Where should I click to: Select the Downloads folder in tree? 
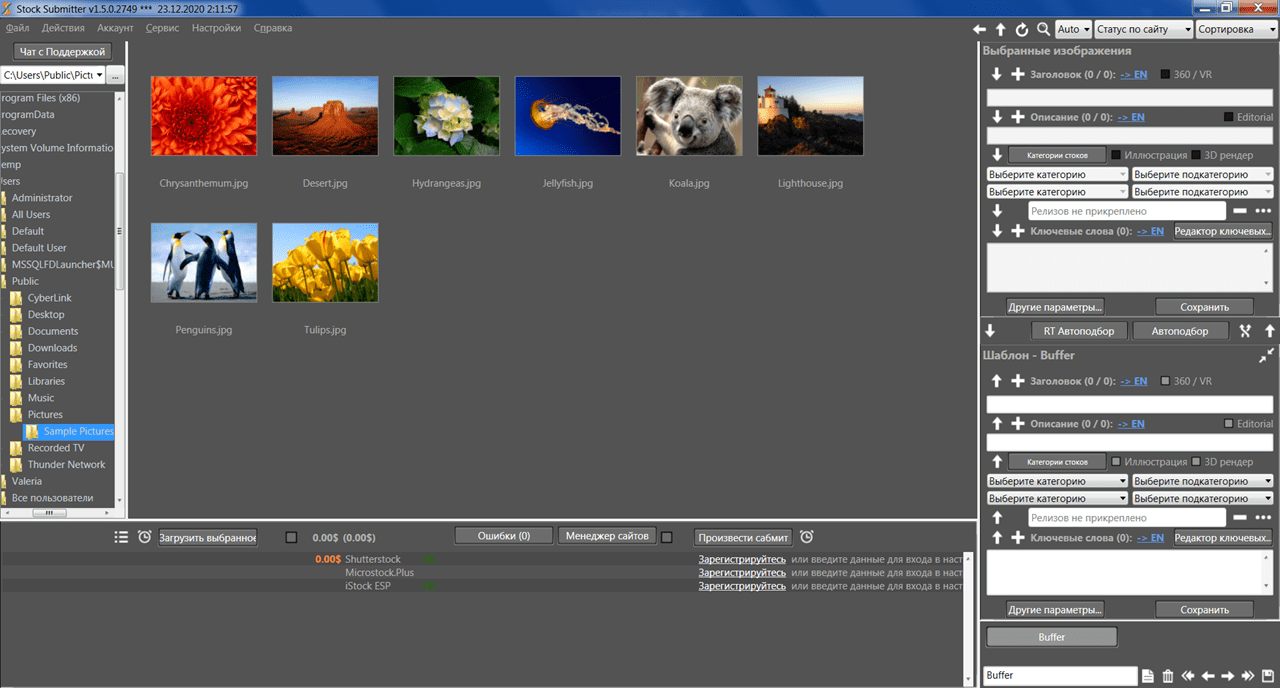[x=52, y=348]
